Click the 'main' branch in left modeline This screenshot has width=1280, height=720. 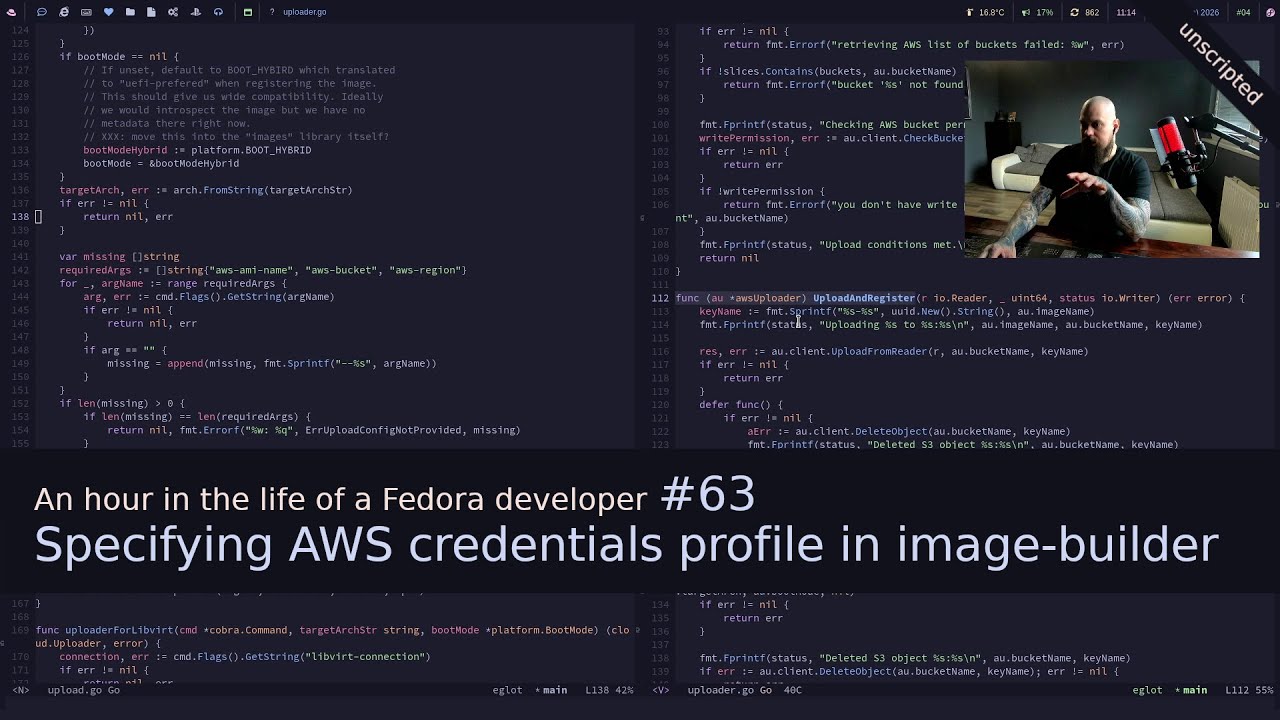tap(554, 690)
